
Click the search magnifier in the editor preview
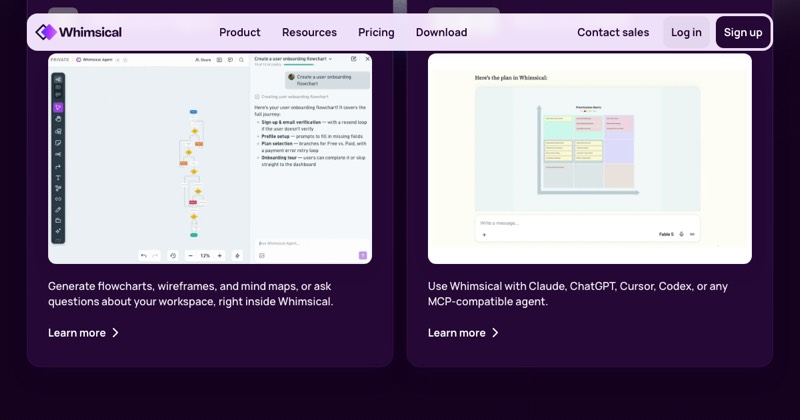pos(241,60)
